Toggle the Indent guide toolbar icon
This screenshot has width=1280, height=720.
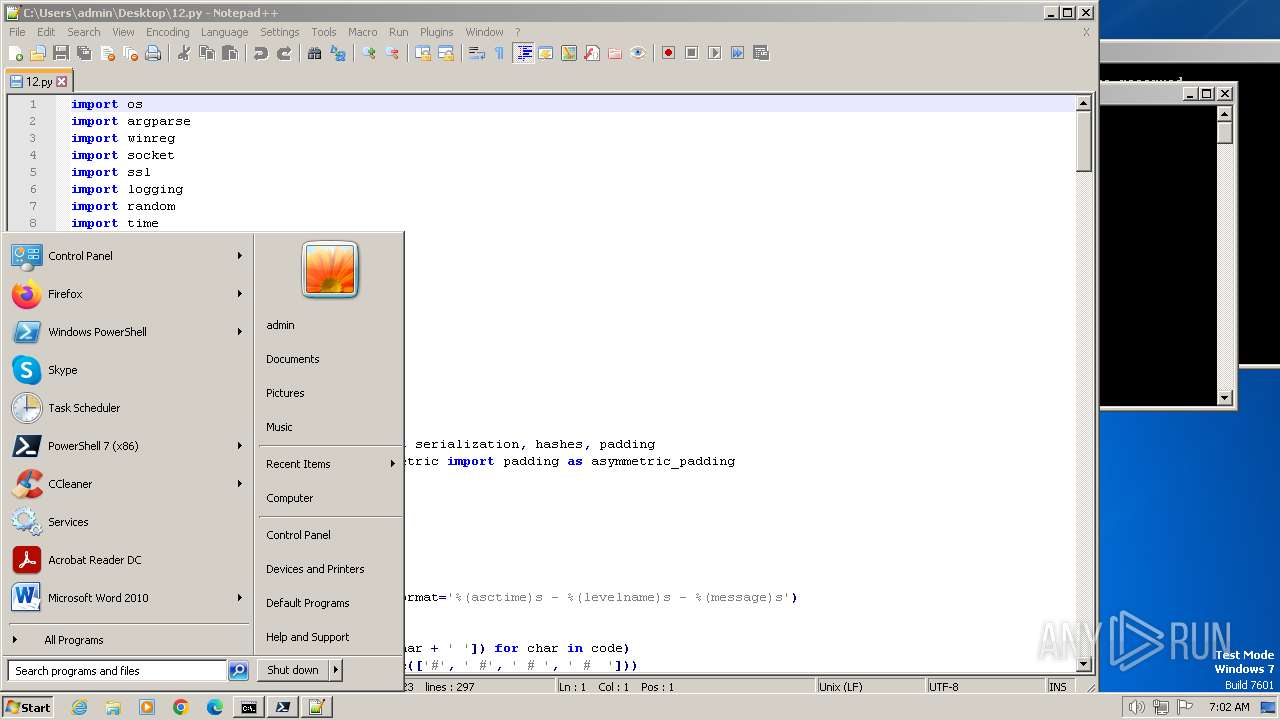(523, 53)
